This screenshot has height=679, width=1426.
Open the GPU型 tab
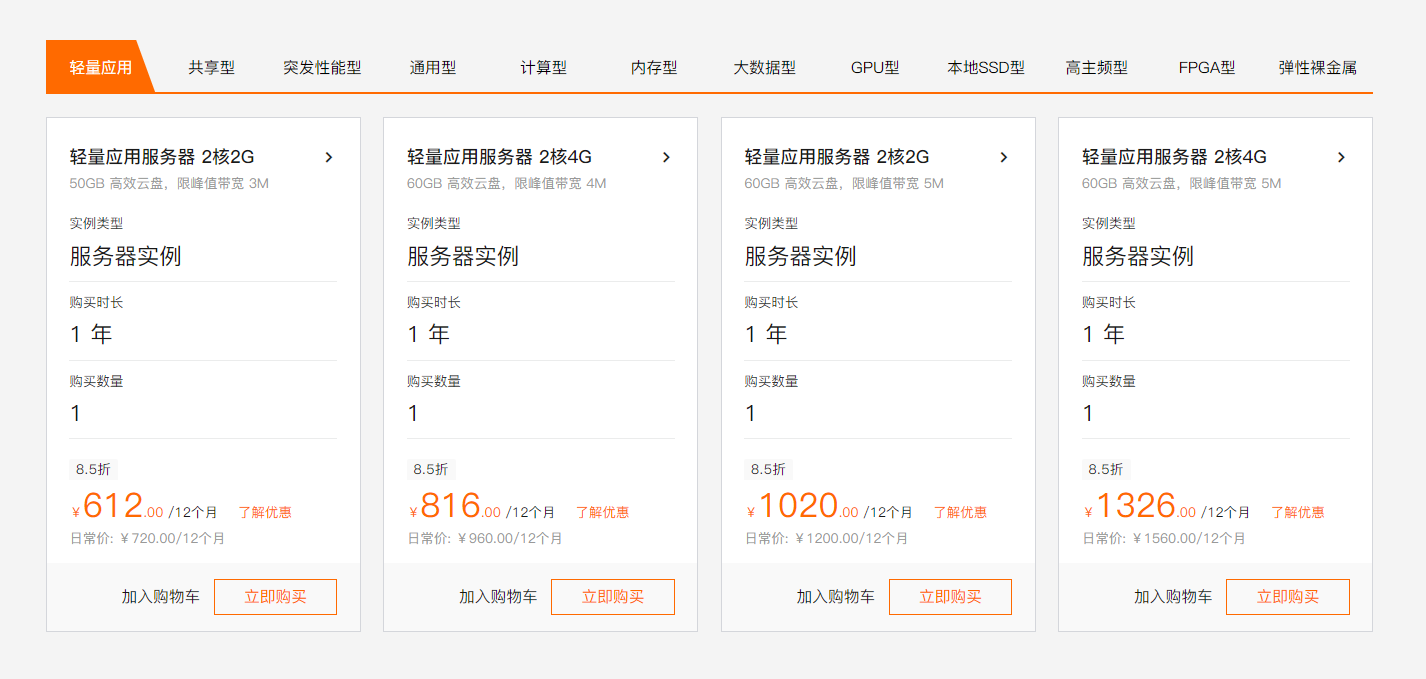(875, 68)
